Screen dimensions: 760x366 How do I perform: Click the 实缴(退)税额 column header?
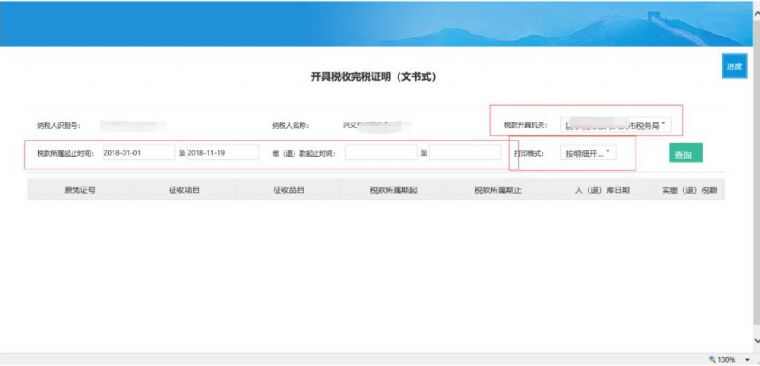(x=690, y=190)
